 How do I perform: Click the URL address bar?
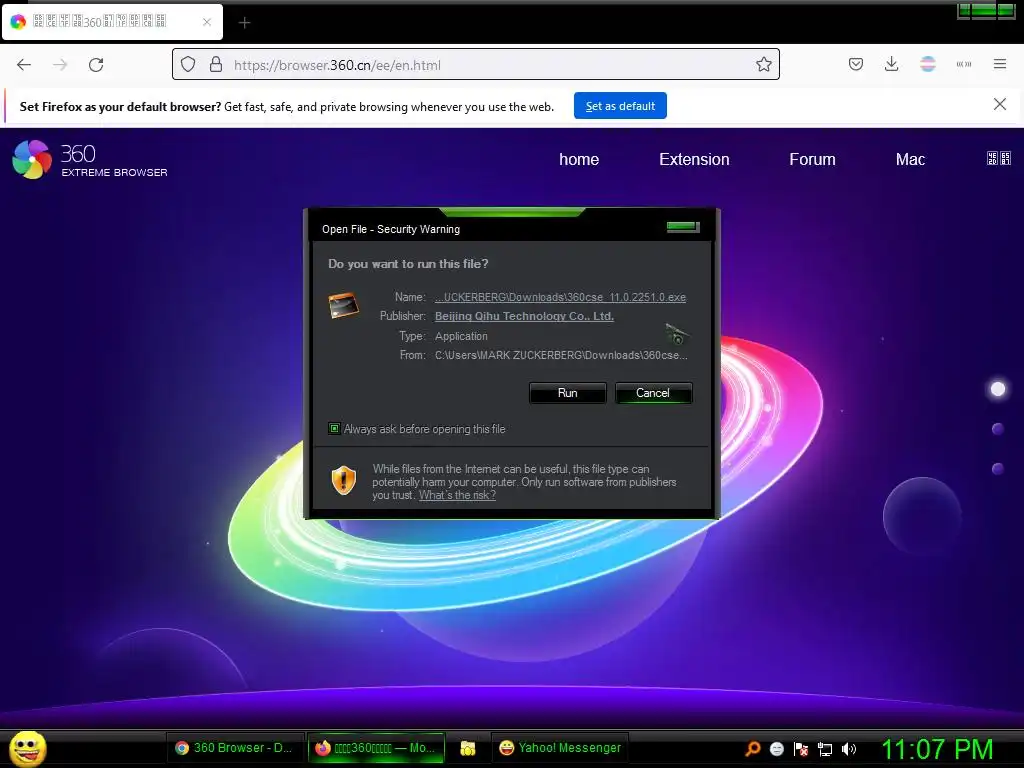pyautogui.click(x=475, y=65)
